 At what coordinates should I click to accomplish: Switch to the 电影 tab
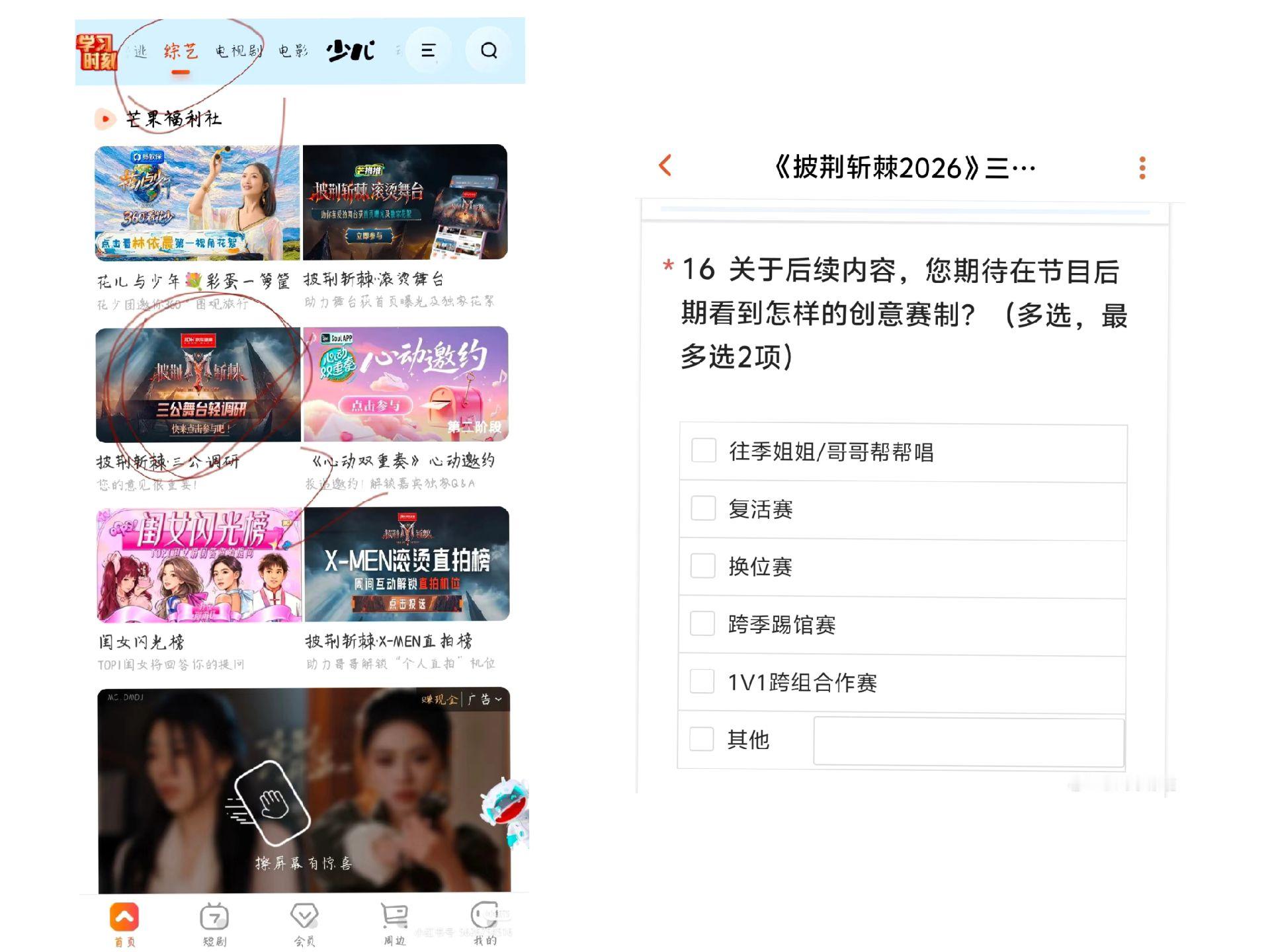click(x=293, y=51)
